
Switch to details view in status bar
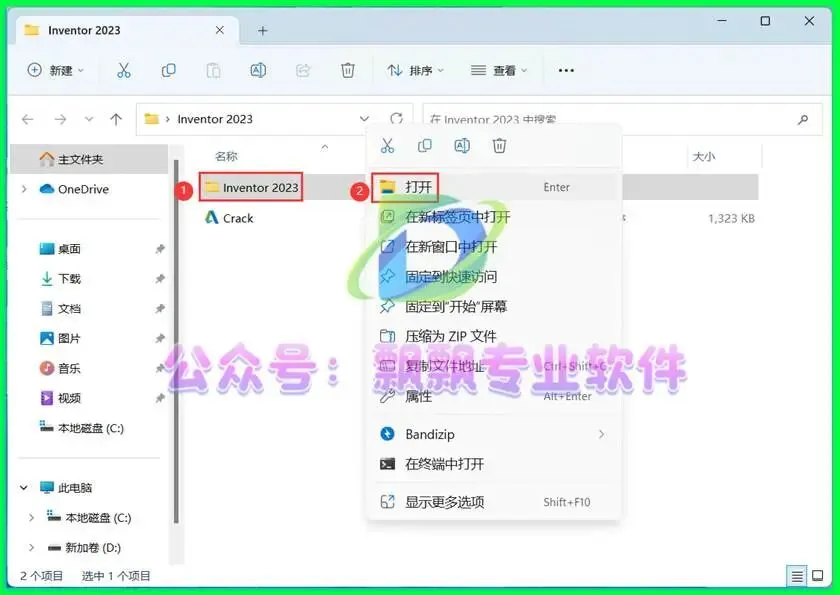[x=797, y=576]
